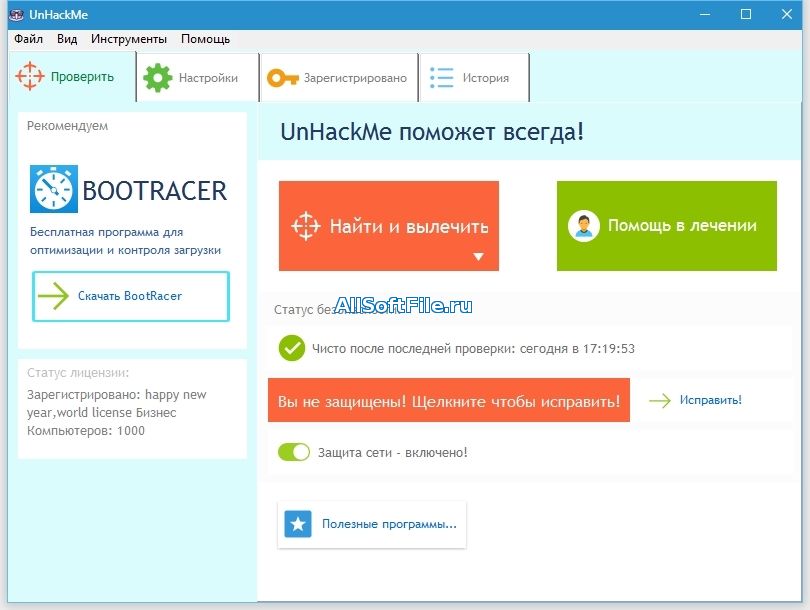This screenshot has width=810, height=610.
Task: Click the Исправить! link
Action: coord(710,400)
